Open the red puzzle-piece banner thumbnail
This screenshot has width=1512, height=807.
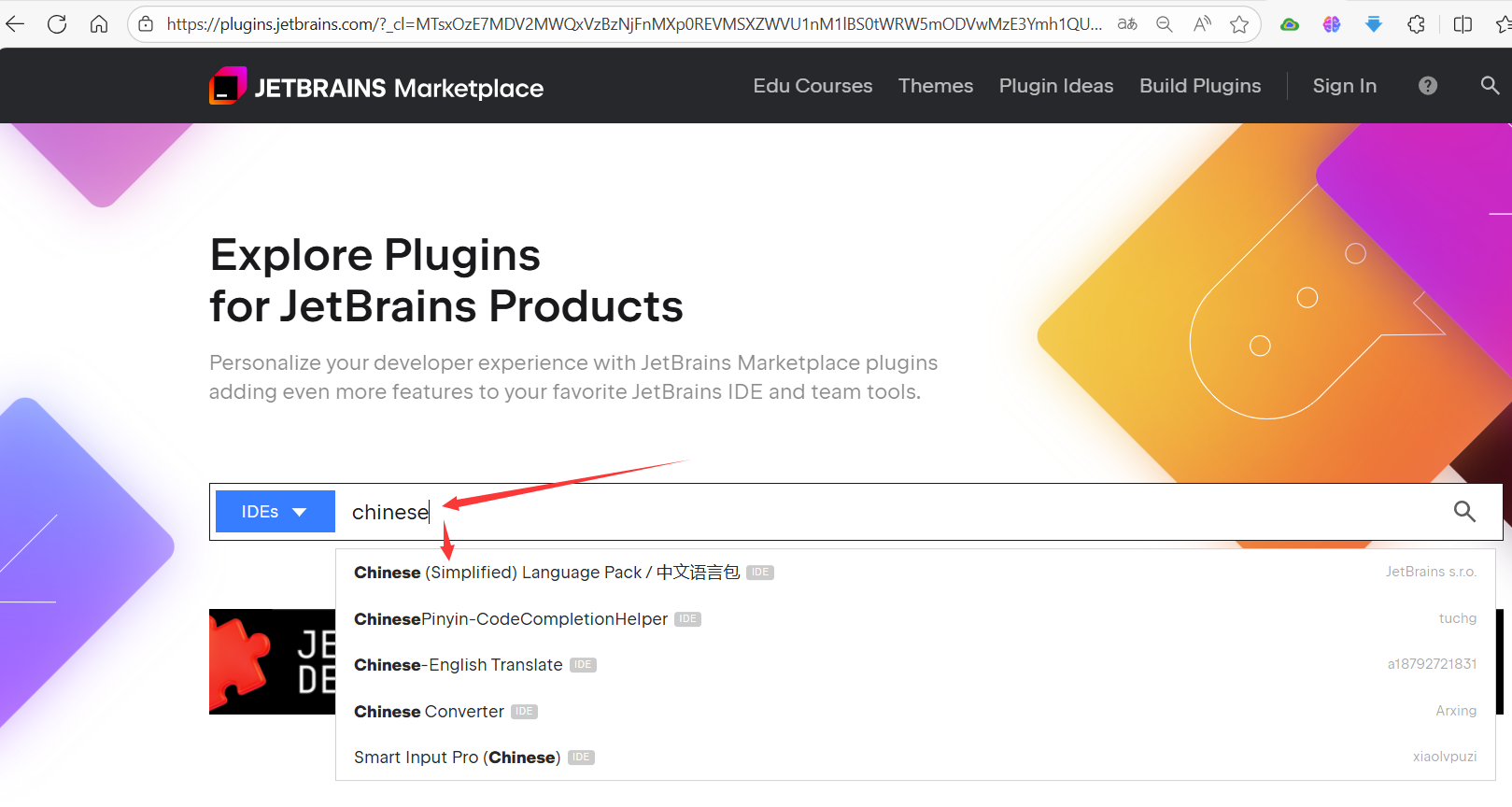(272, 662)
